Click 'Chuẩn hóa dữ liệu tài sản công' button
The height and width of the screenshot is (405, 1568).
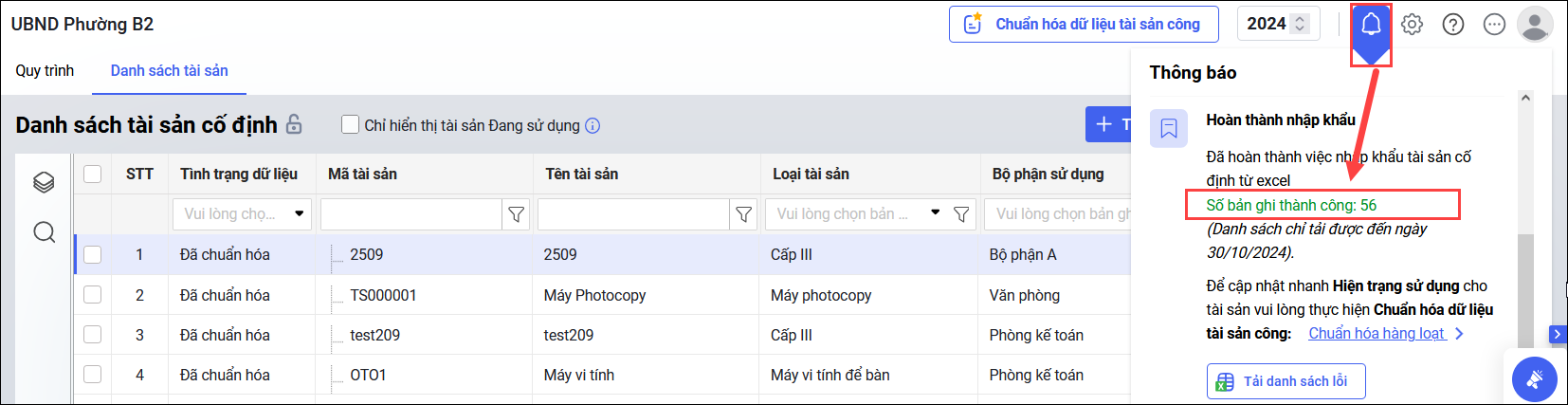(1083, 25)
